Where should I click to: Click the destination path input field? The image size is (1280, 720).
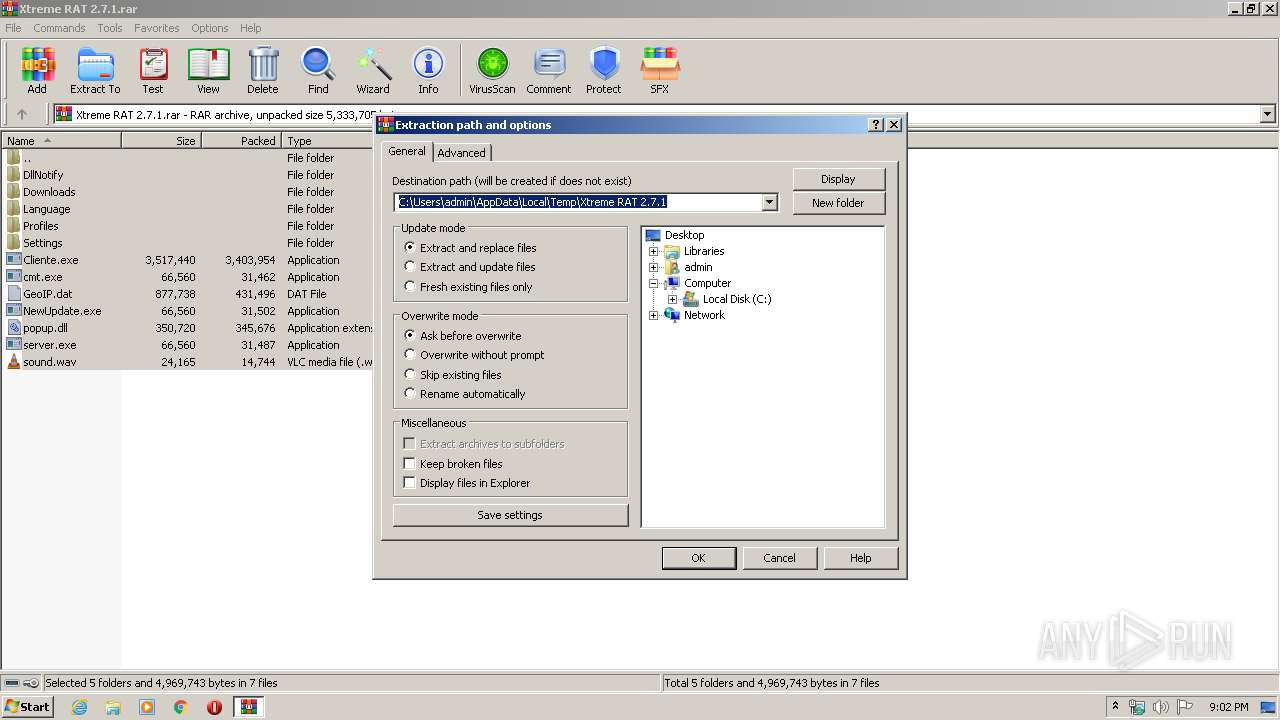[x=578, y=202]
